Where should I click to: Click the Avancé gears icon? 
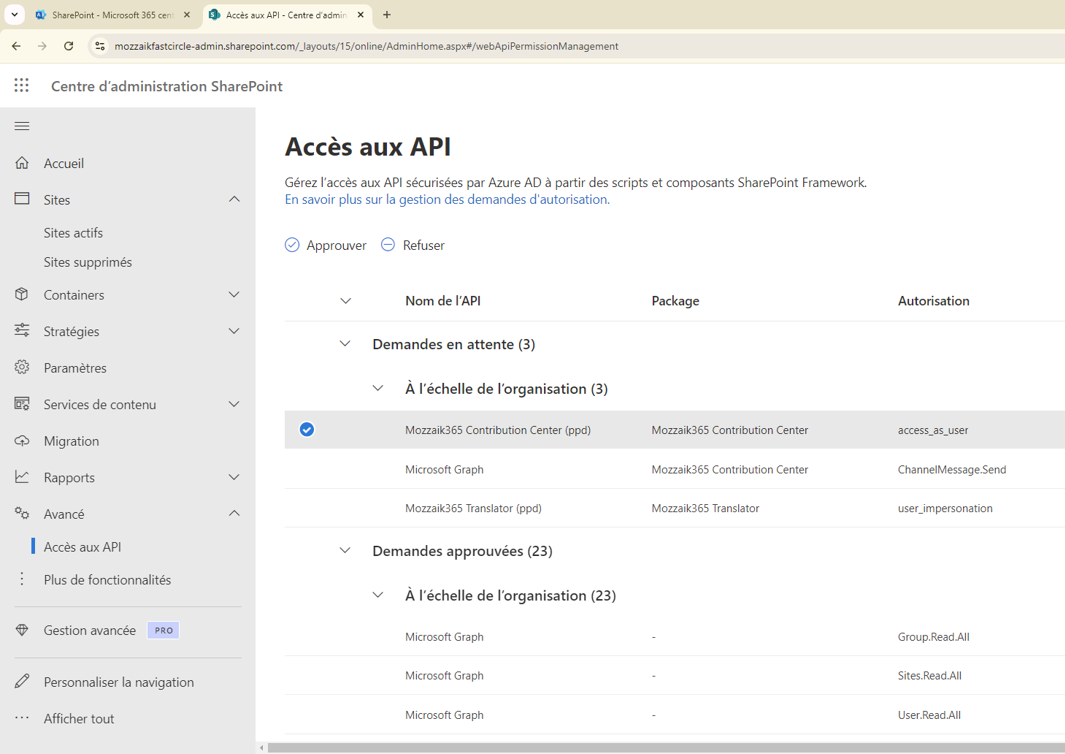point(22,514)
